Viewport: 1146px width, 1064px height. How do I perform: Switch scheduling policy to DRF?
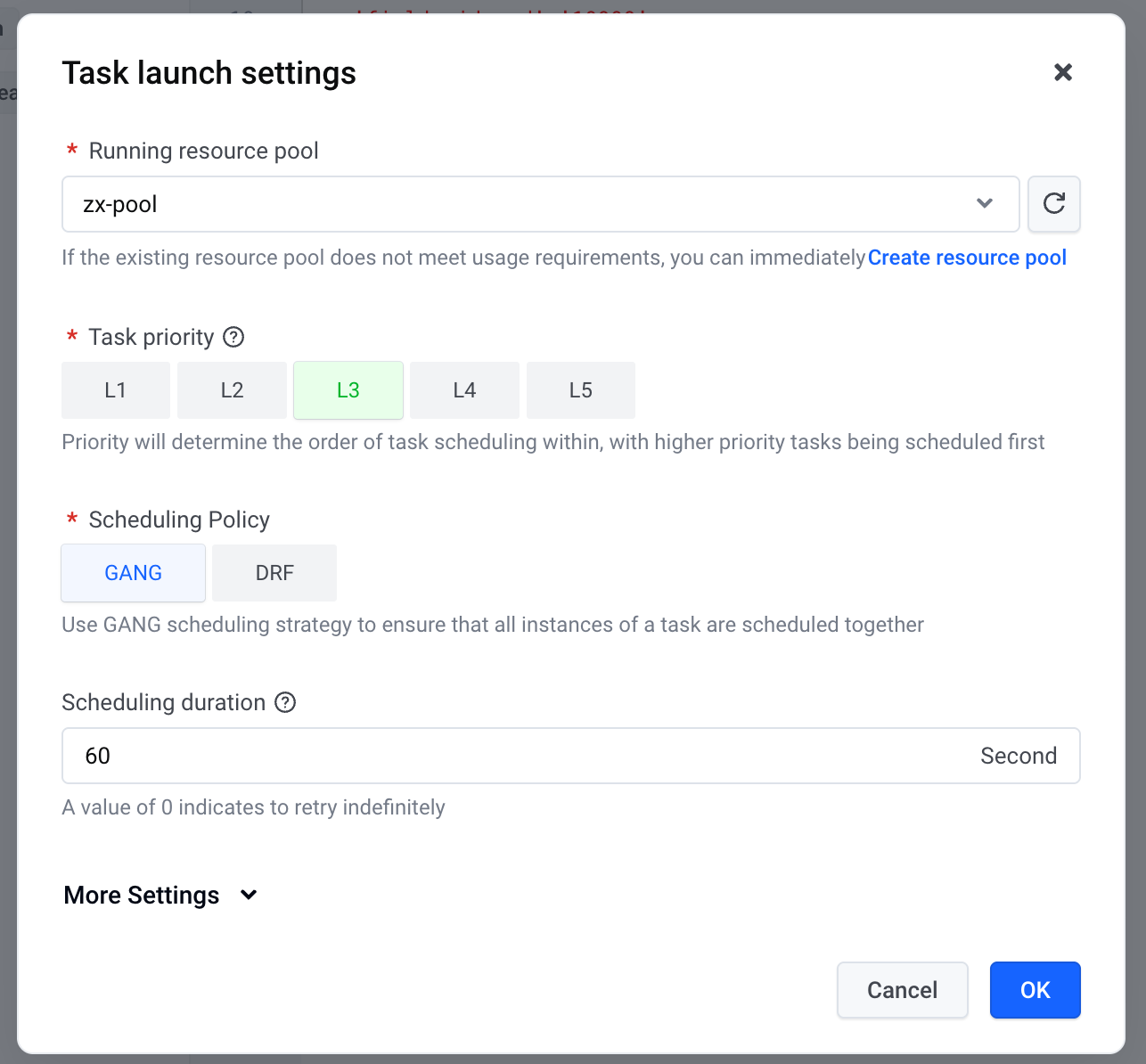[x=274, y=573]
